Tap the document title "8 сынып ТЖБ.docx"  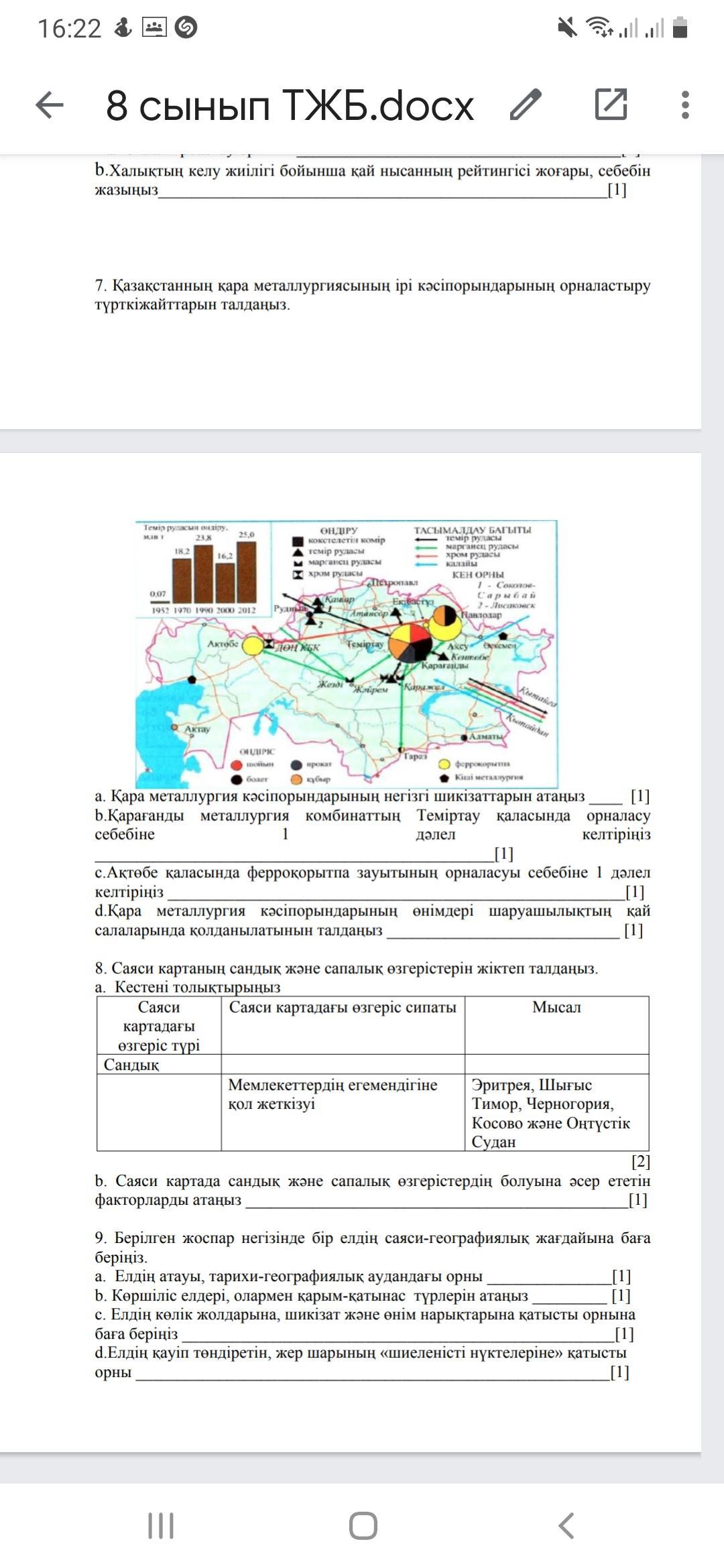[290, 105]
